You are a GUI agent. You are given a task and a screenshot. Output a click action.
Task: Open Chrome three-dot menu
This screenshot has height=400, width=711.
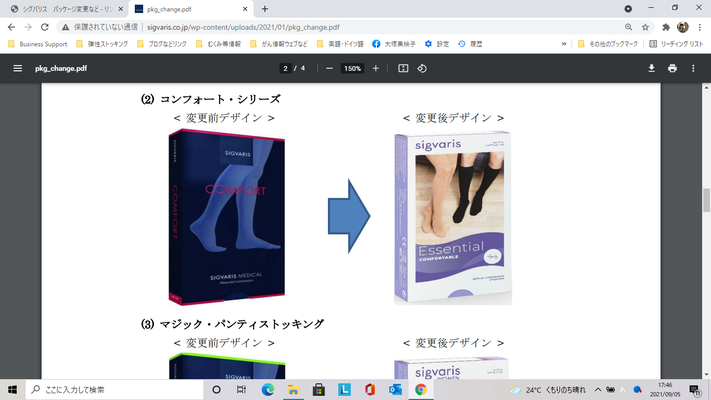(x=700, y=27)
